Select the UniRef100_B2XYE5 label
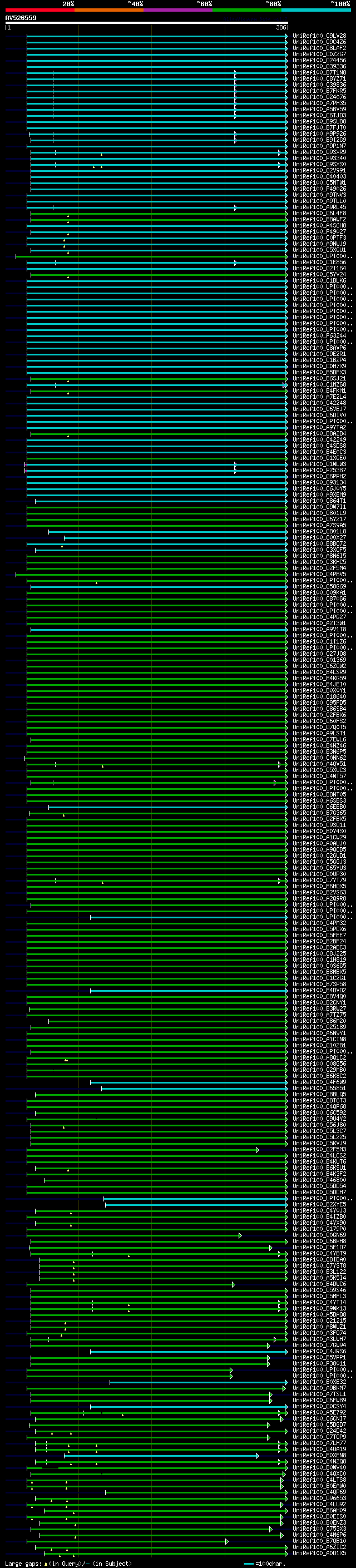Image resolution: width=356 pixels, height=1568 pixels. (x=319, y=1204)
